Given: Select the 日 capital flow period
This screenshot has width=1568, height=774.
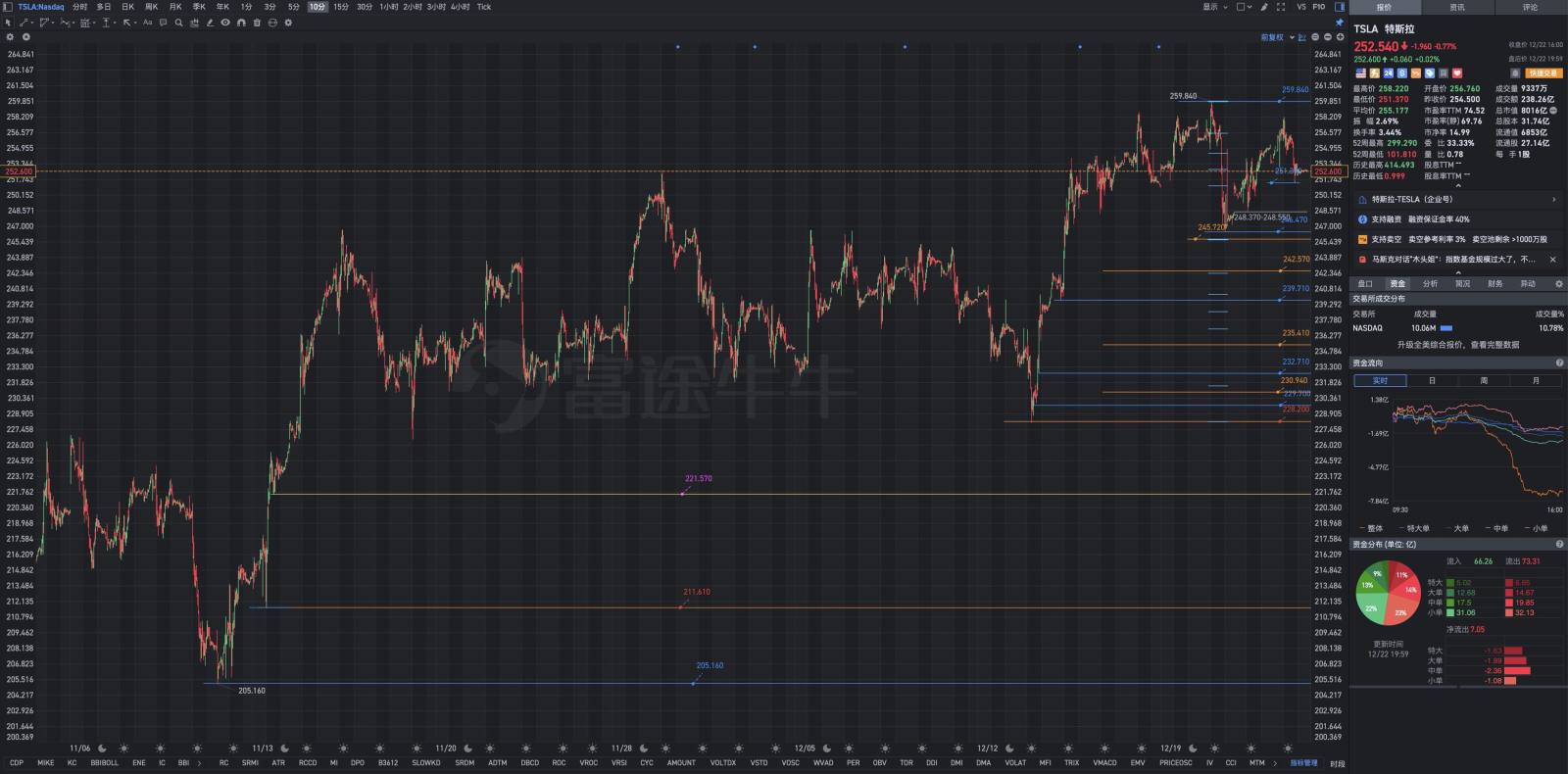Looking at the screenshot, I should pyautogui.click(x=1432, y=380).
